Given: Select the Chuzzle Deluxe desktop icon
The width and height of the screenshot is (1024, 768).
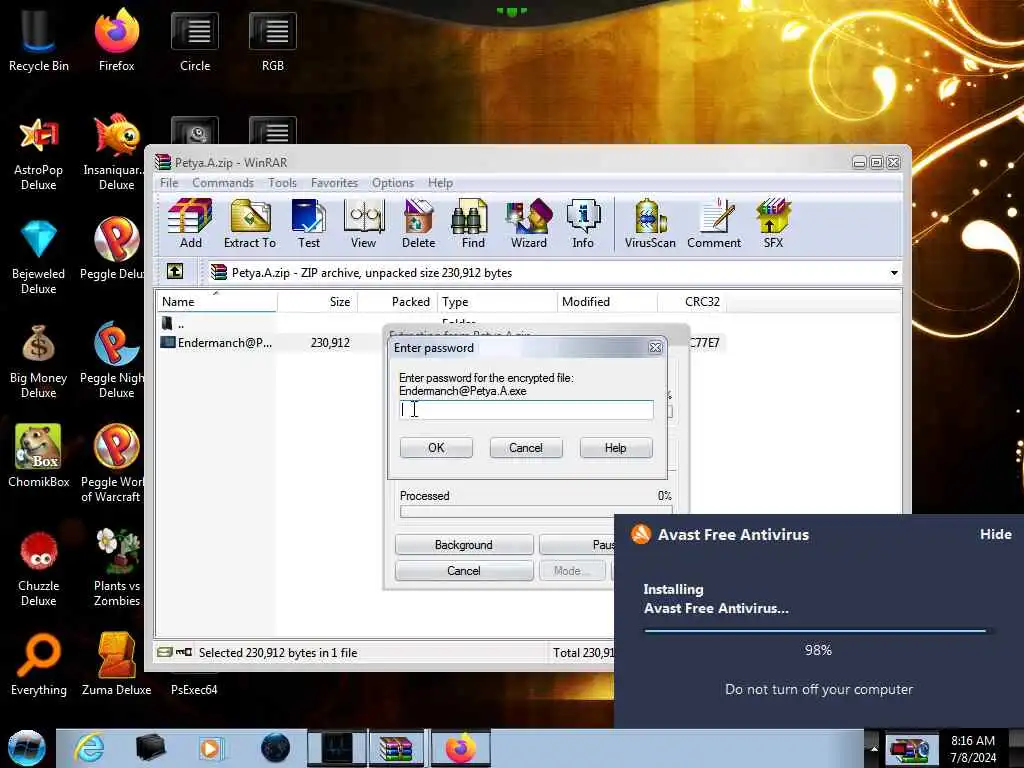Looking at the screenshot, I should point(39,569).
